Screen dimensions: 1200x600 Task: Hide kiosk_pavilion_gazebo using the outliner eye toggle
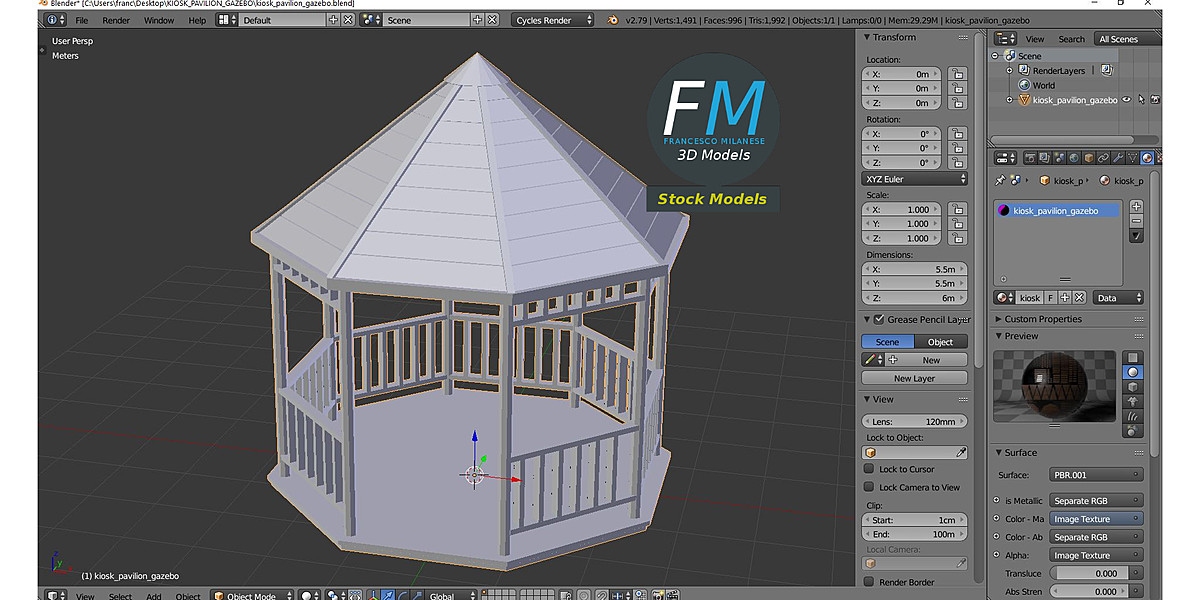(x=1126, y=99)
